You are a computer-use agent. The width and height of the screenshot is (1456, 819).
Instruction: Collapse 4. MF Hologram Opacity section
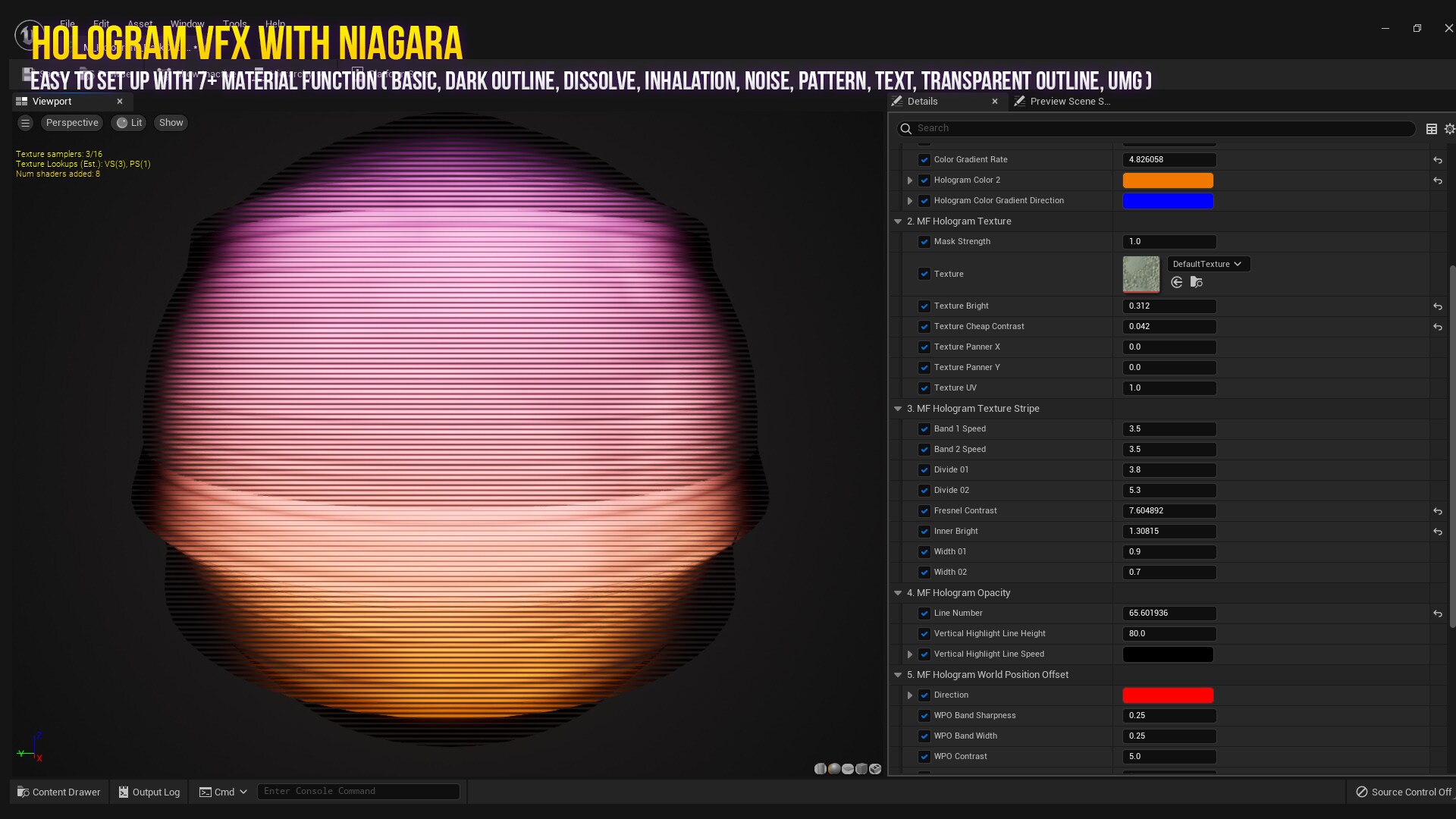898,593
